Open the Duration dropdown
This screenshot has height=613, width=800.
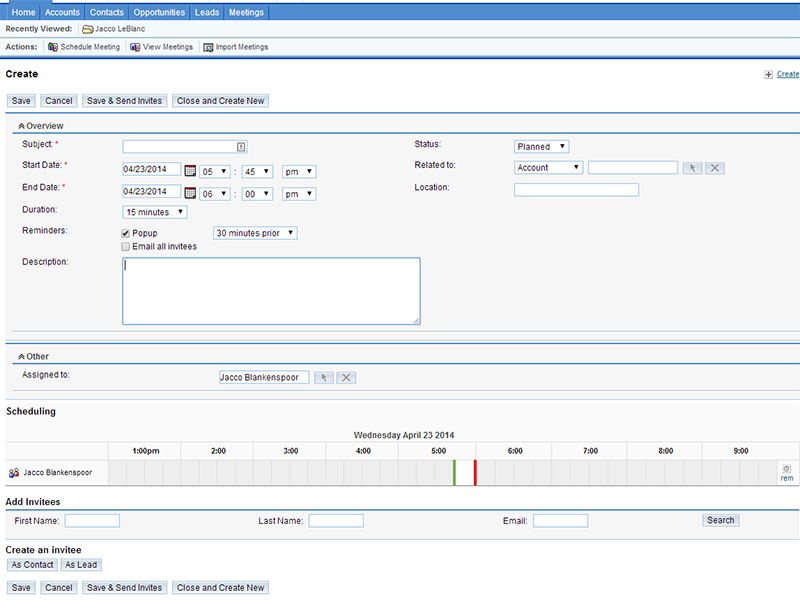pos(155,212)
